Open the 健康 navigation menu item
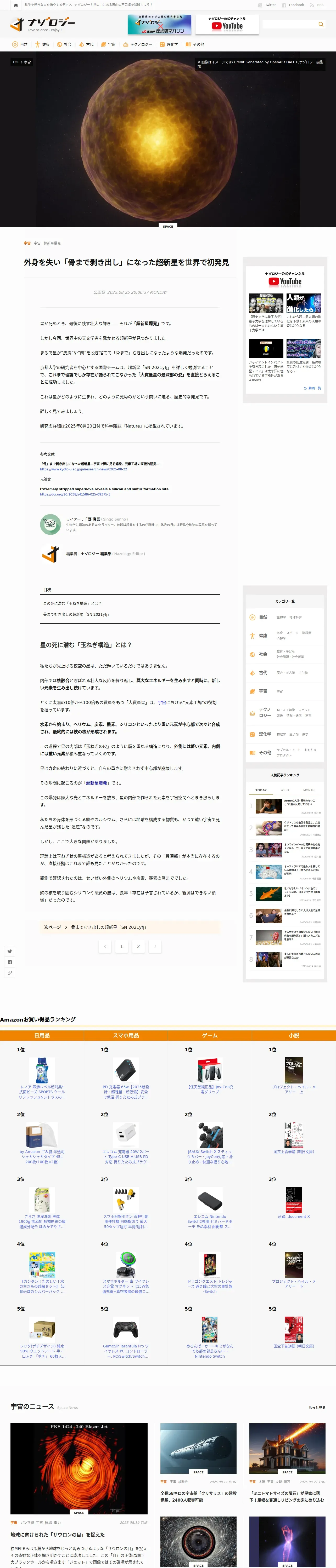Screen dimensions: 336x1568 click(42, 44)
